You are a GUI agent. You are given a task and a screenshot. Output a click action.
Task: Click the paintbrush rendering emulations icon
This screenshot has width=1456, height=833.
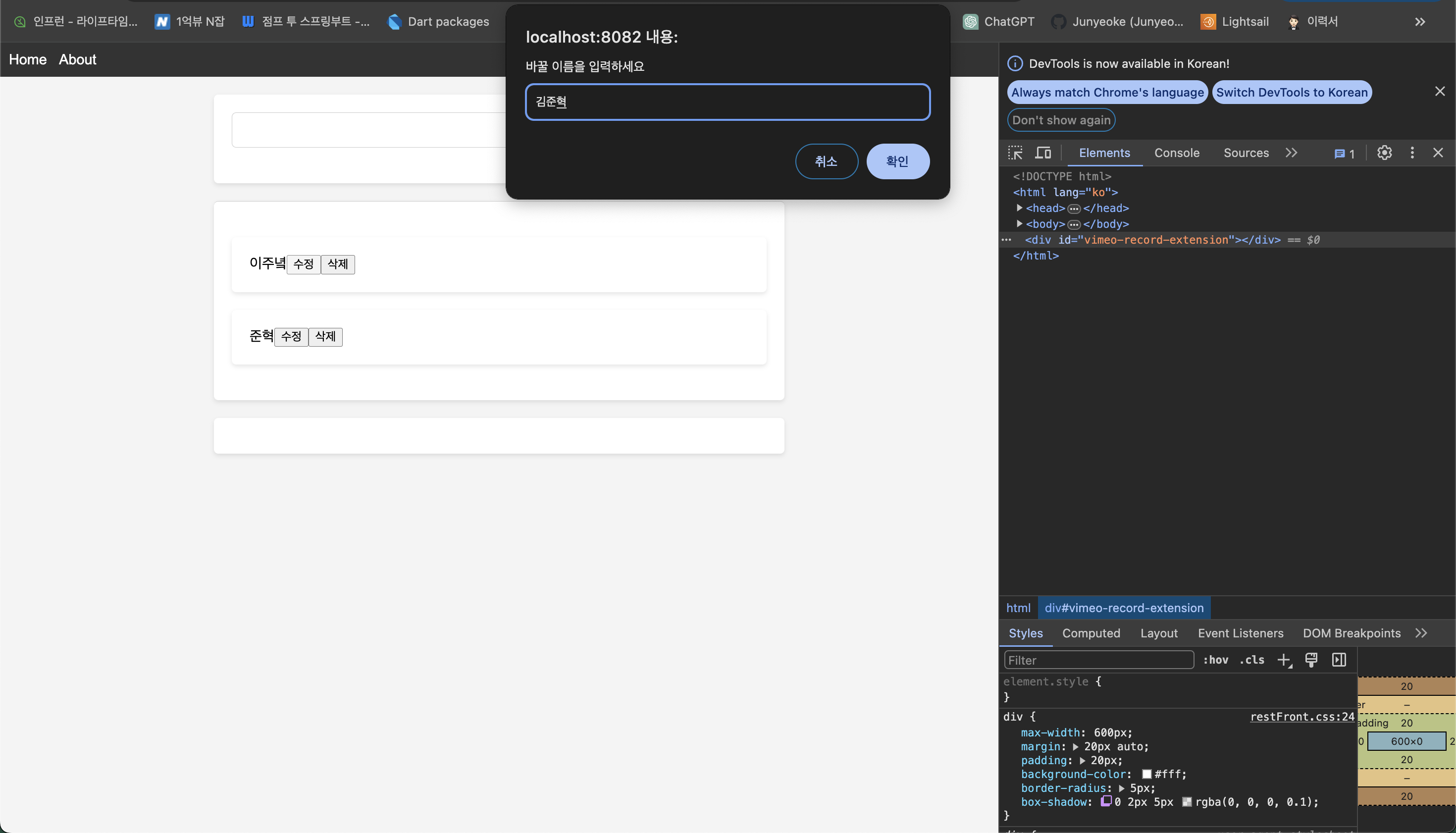1311,660
